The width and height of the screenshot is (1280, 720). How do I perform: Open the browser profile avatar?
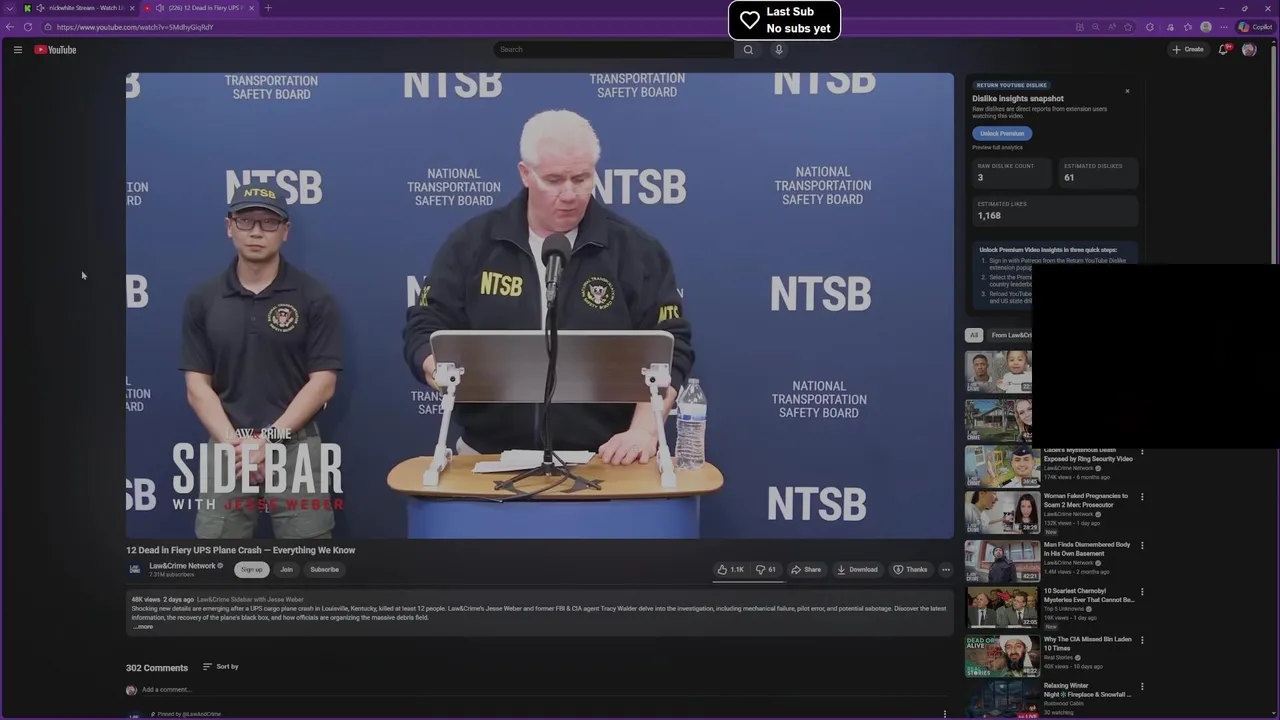[x=1206, y=27]
